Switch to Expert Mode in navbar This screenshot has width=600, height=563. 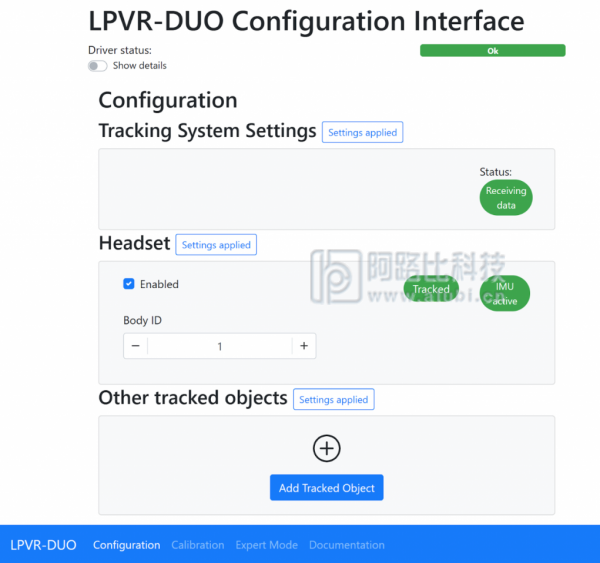pos(267,545)
